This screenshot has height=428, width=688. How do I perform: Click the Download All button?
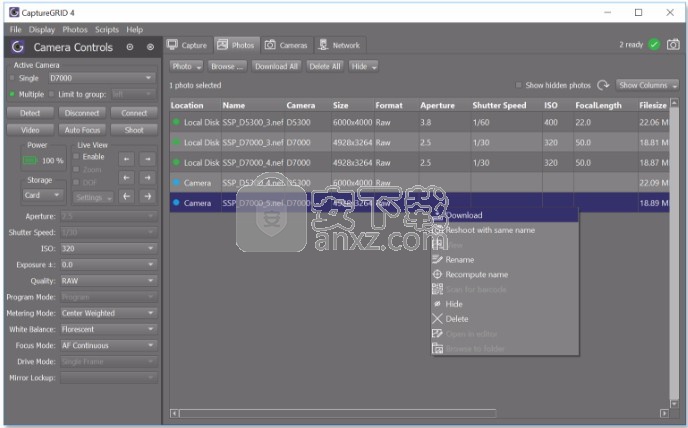coord(276,66)
